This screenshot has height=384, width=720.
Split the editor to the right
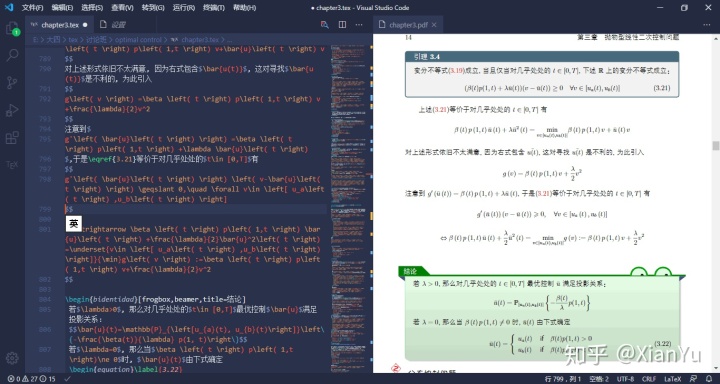342,25
